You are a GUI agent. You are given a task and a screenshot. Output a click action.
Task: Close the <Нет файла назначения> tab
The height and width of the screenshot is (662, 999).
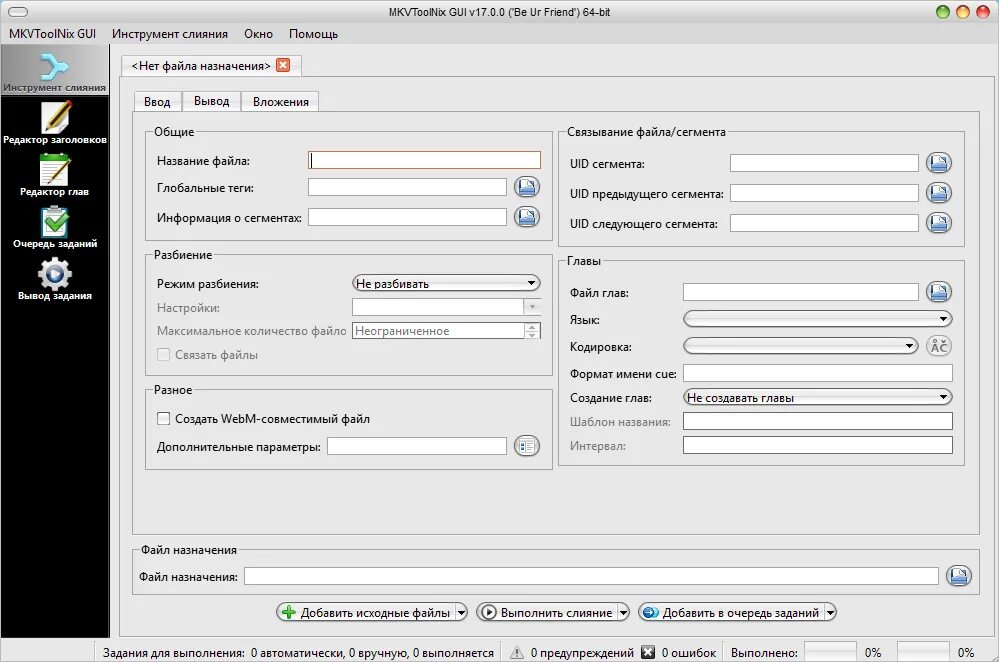pos(283,65)
